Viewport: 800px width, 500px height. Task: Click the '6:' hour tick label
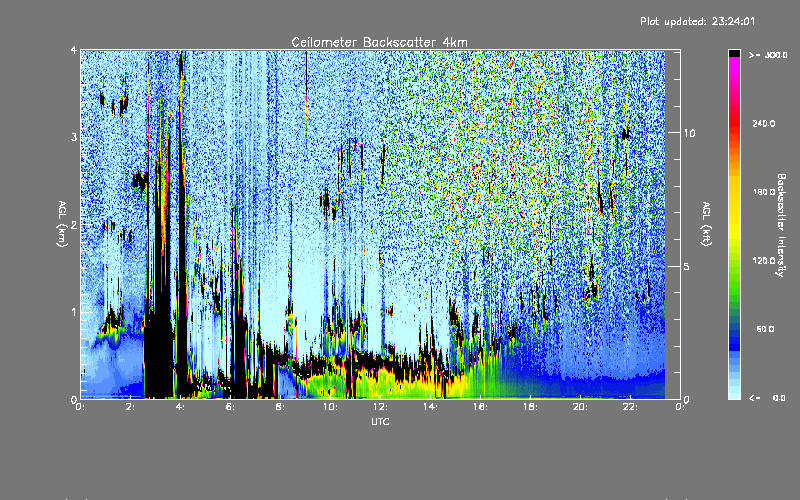(x=231, y=407)
